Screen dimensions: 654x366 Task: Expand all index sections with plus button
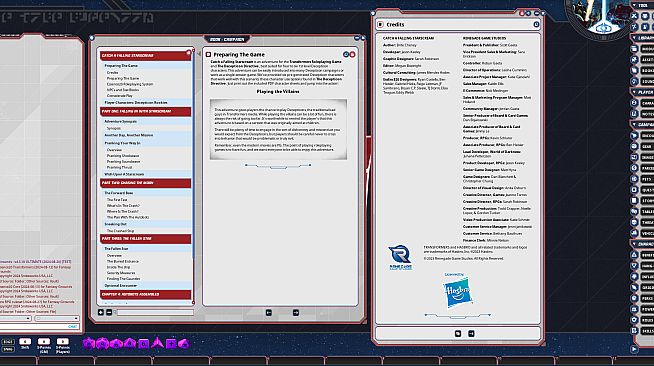coord(101,312)
